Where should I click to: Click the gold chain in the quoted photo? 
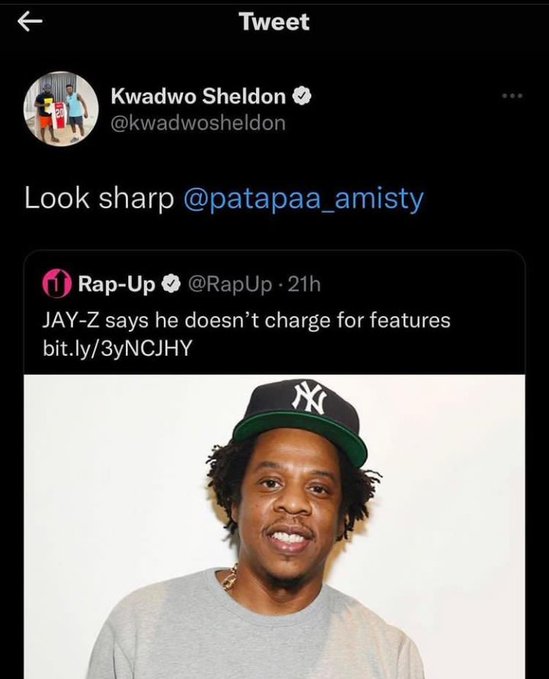230,578
